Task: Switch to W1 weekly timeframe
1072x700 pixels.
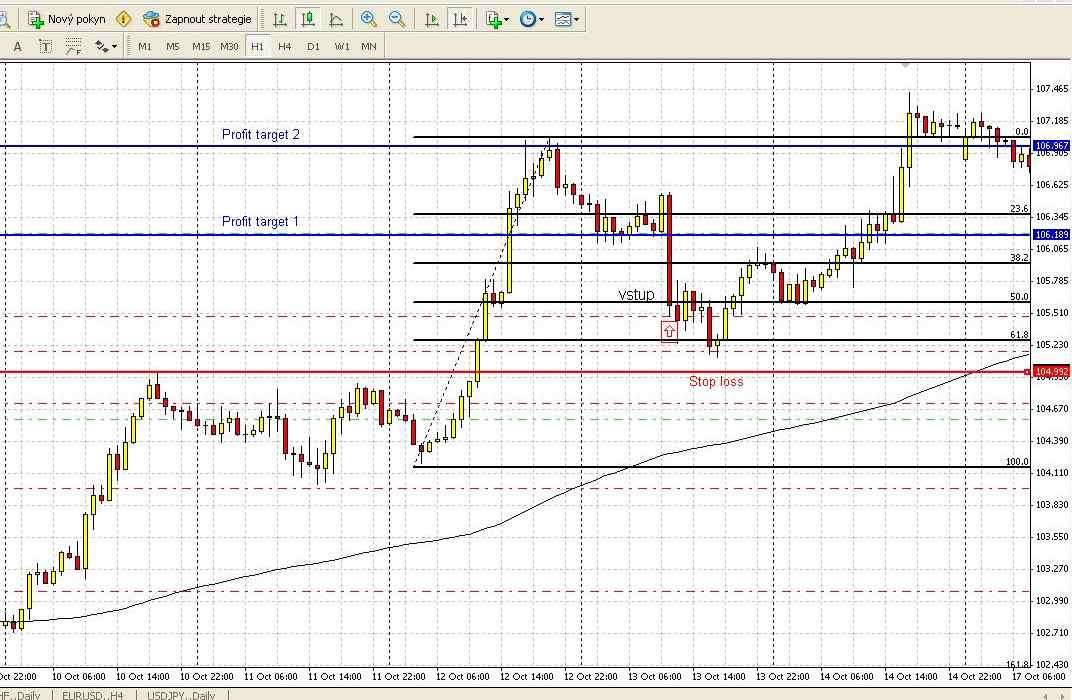Action: click(342, 46)
